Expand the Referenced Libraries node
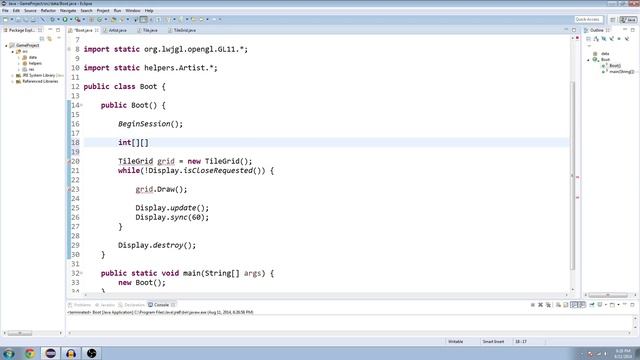640x360 pixels. coord(13,82)
